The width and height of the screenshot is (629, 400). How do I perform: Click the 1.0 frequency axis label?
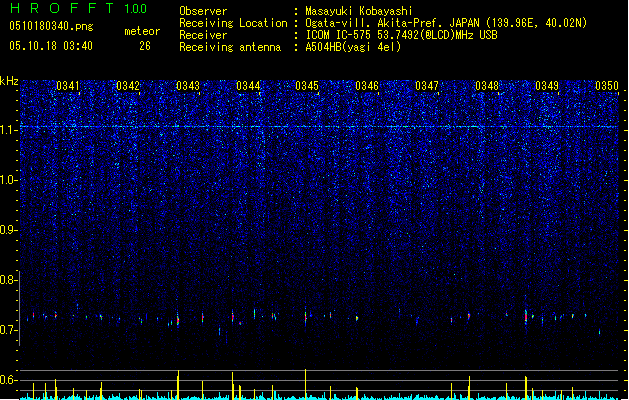pos(9,180)
